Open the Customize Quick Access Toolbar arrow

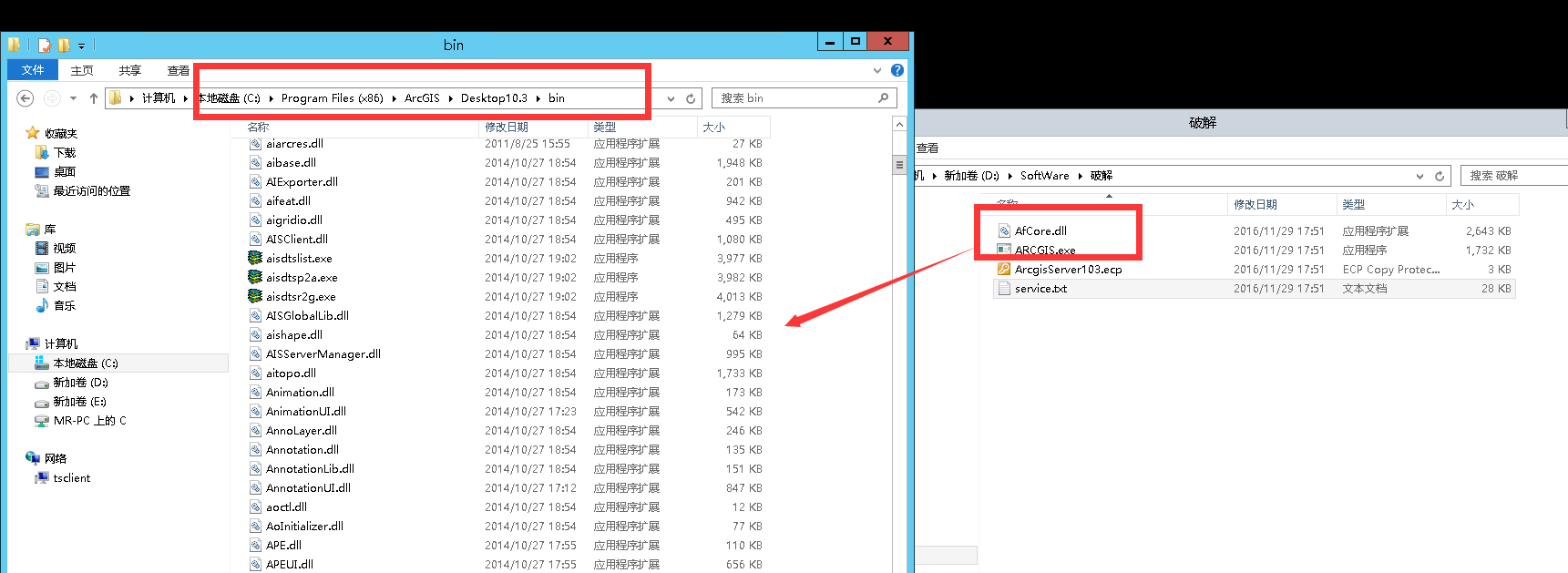81,46
